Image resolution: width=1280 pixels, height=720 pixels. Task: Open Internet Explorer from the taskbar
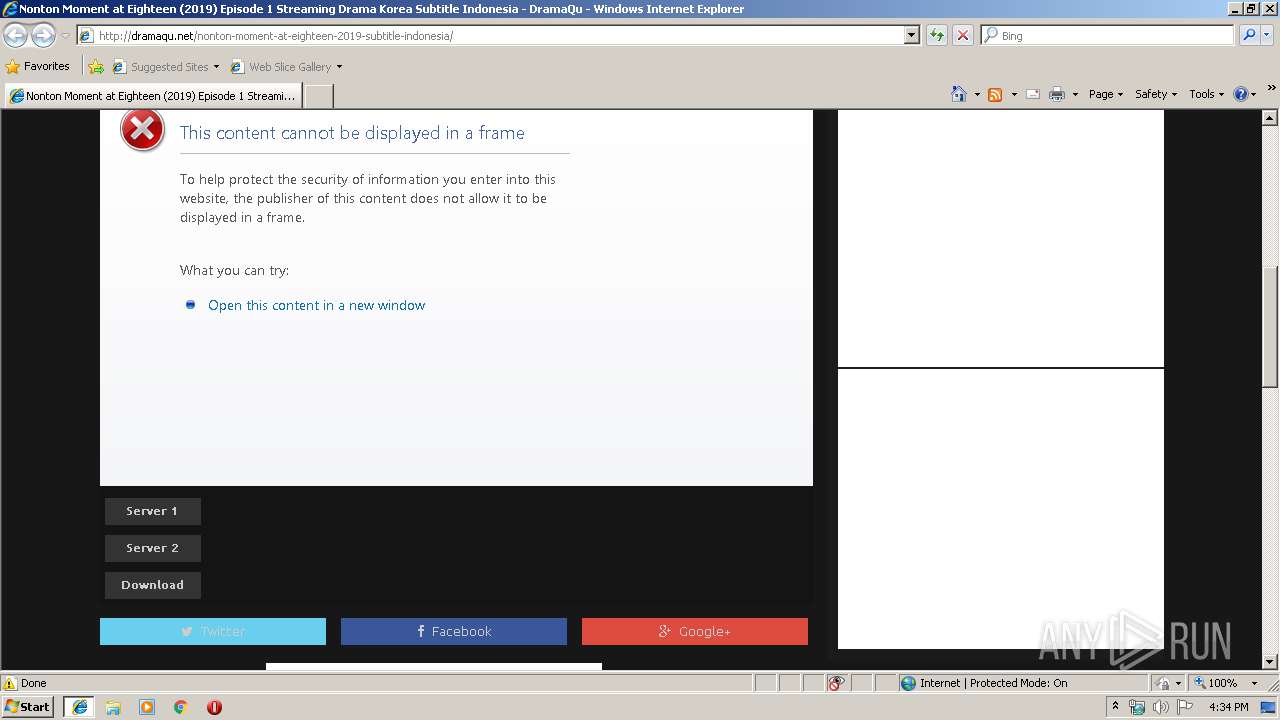[x=80, y=707]
